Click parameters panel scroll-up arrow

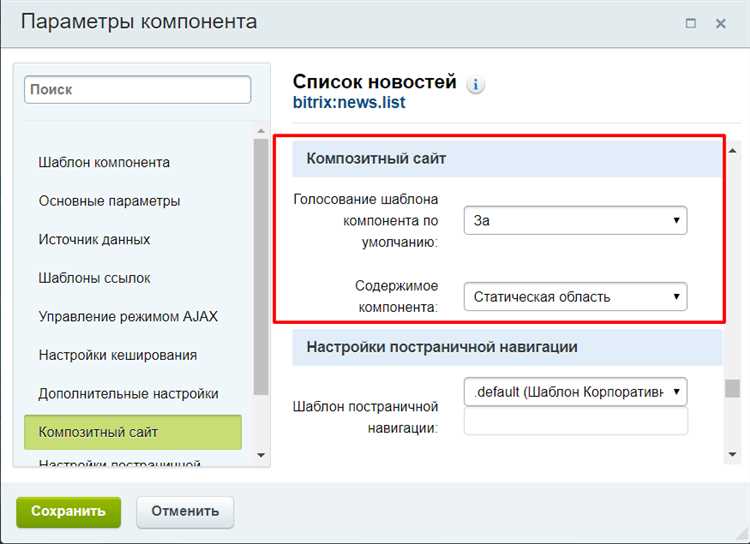click(732, 151)
